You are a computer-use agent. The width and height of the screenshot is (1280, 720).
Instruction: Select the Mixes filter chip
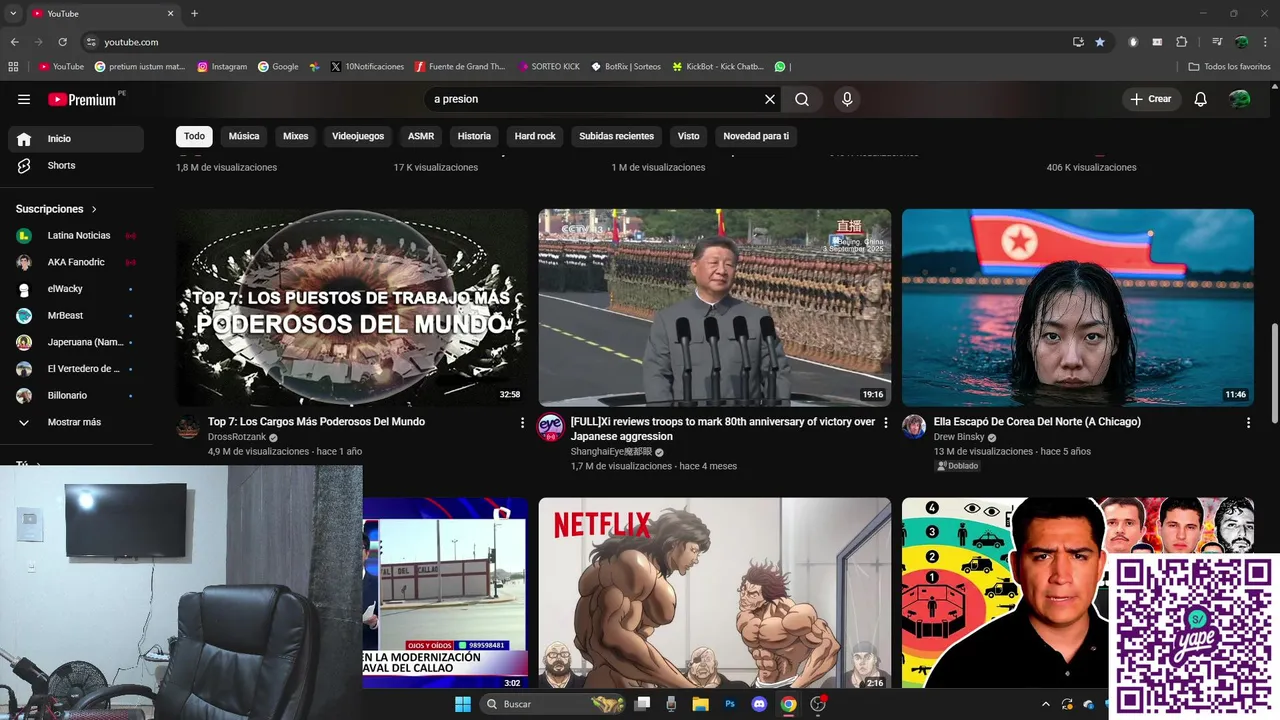[295, 136]
